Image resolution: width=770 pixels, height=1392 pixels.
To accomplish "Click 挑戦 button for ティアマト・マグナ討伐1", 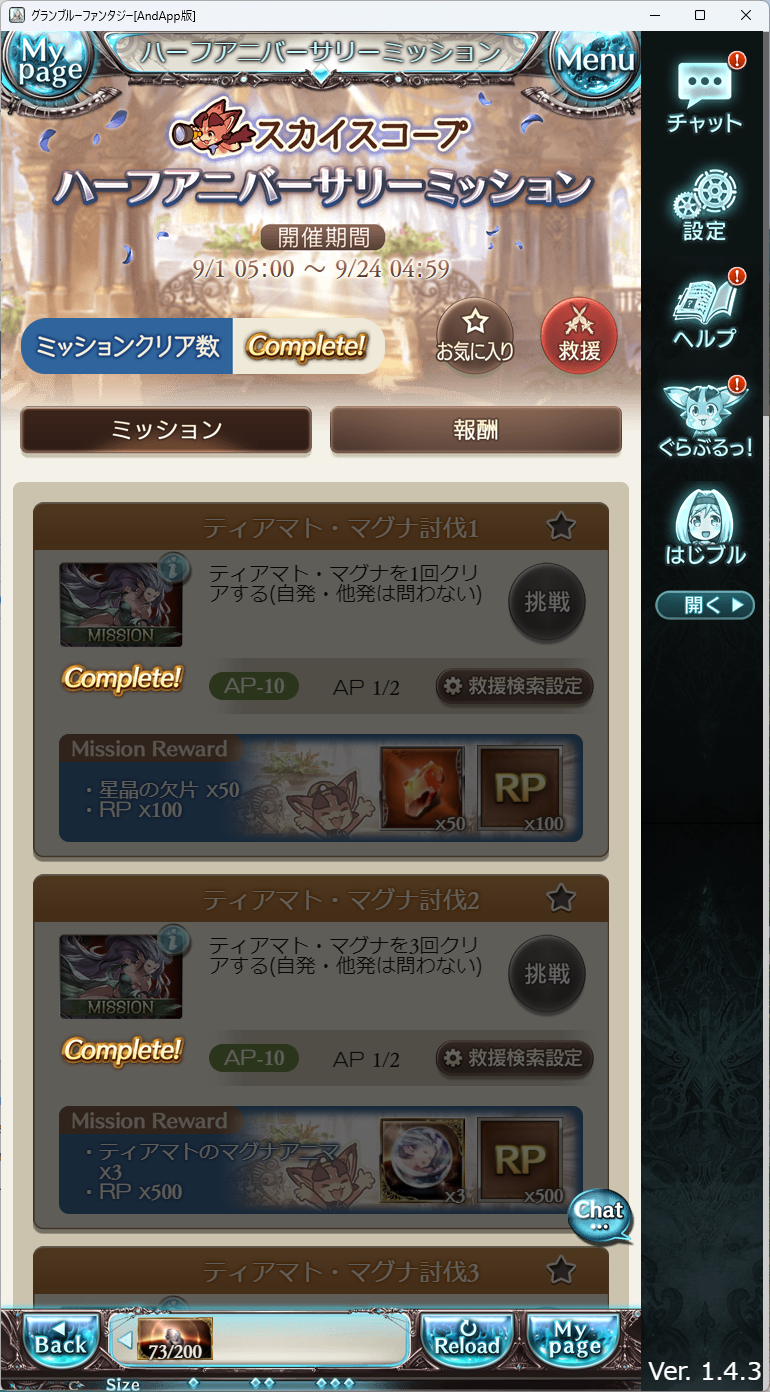I will click(x=547, y=602).
